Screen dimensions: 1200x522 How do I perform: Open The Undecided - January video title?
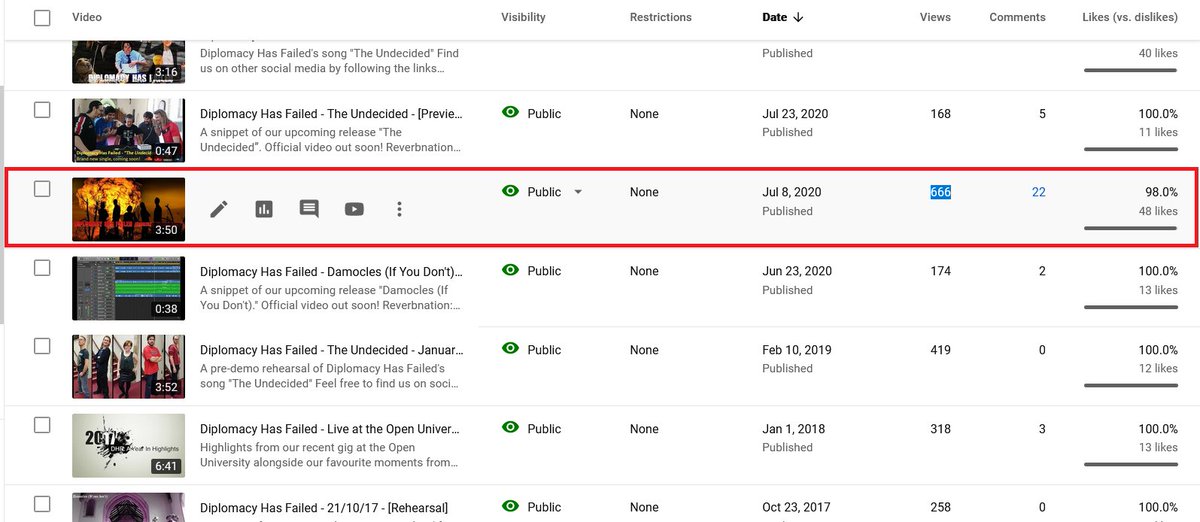tap(331, 350)
